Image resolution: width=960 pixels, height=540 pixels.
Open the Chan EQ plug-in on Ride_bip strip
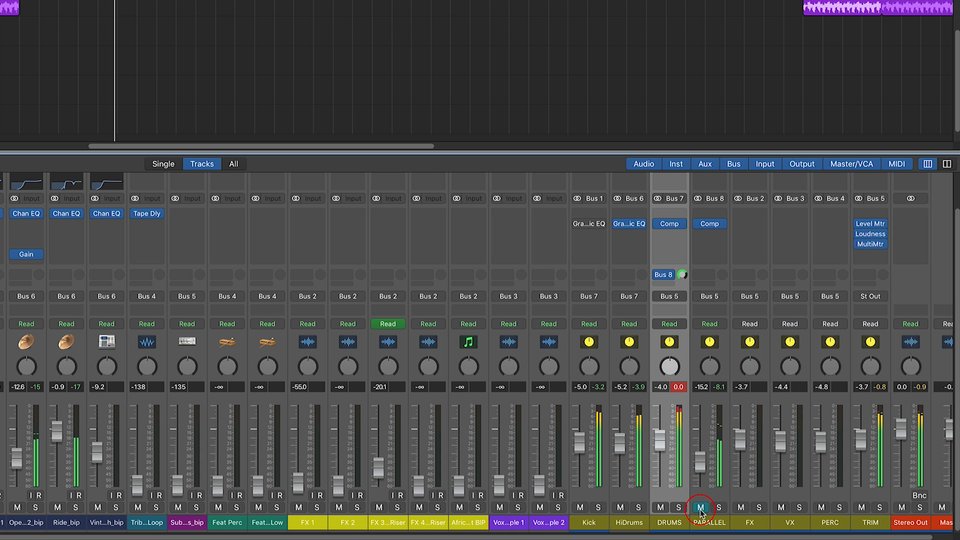click(x=66, y=214)
